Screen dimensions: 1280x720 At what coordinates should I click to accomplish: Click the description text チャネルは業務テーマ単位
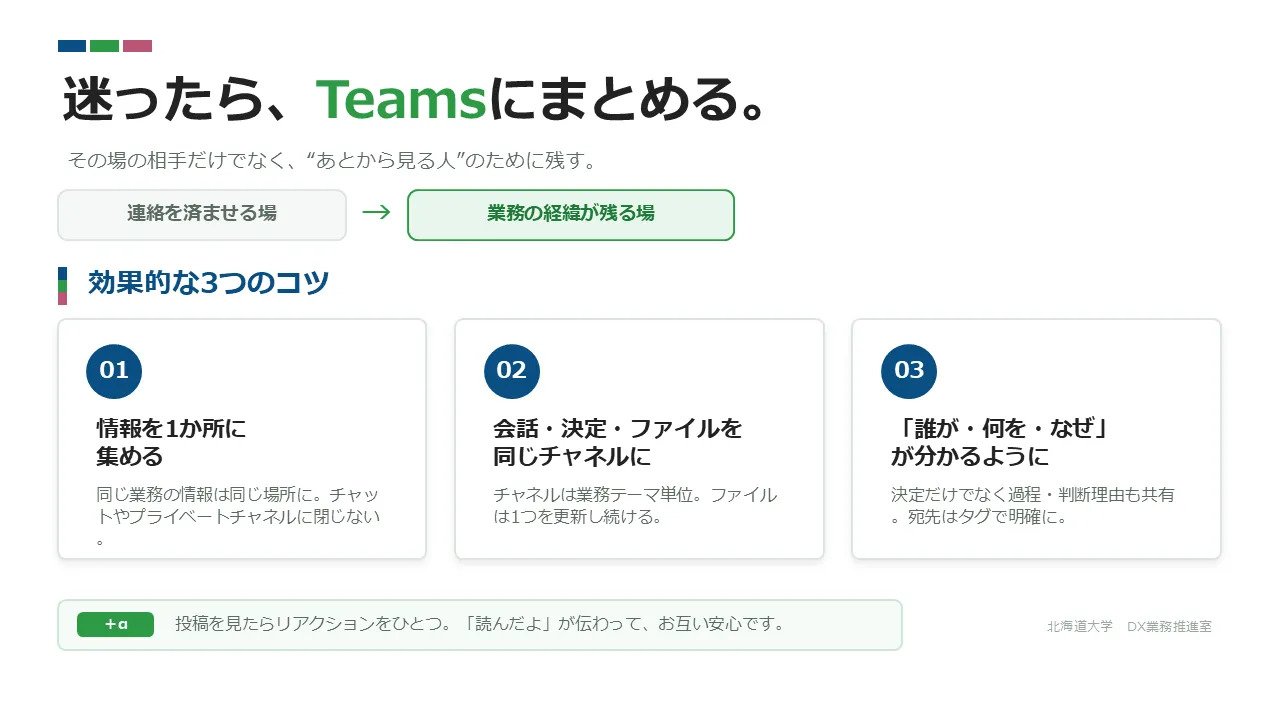(x=635, y=506)
